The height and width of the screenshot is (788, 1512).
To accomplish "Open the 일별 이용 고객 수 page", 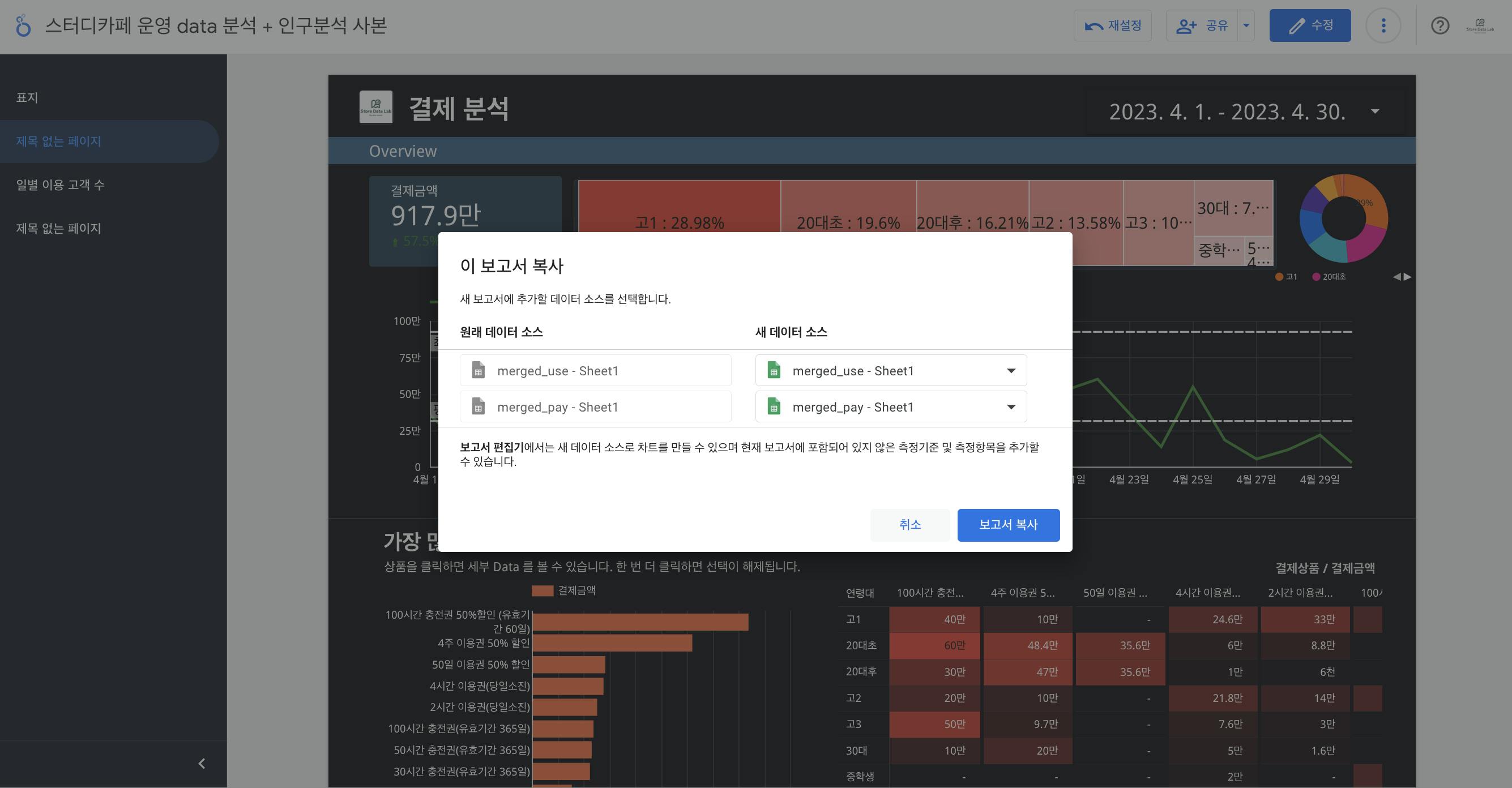I will pyautogui.click(x=61, y=185).
